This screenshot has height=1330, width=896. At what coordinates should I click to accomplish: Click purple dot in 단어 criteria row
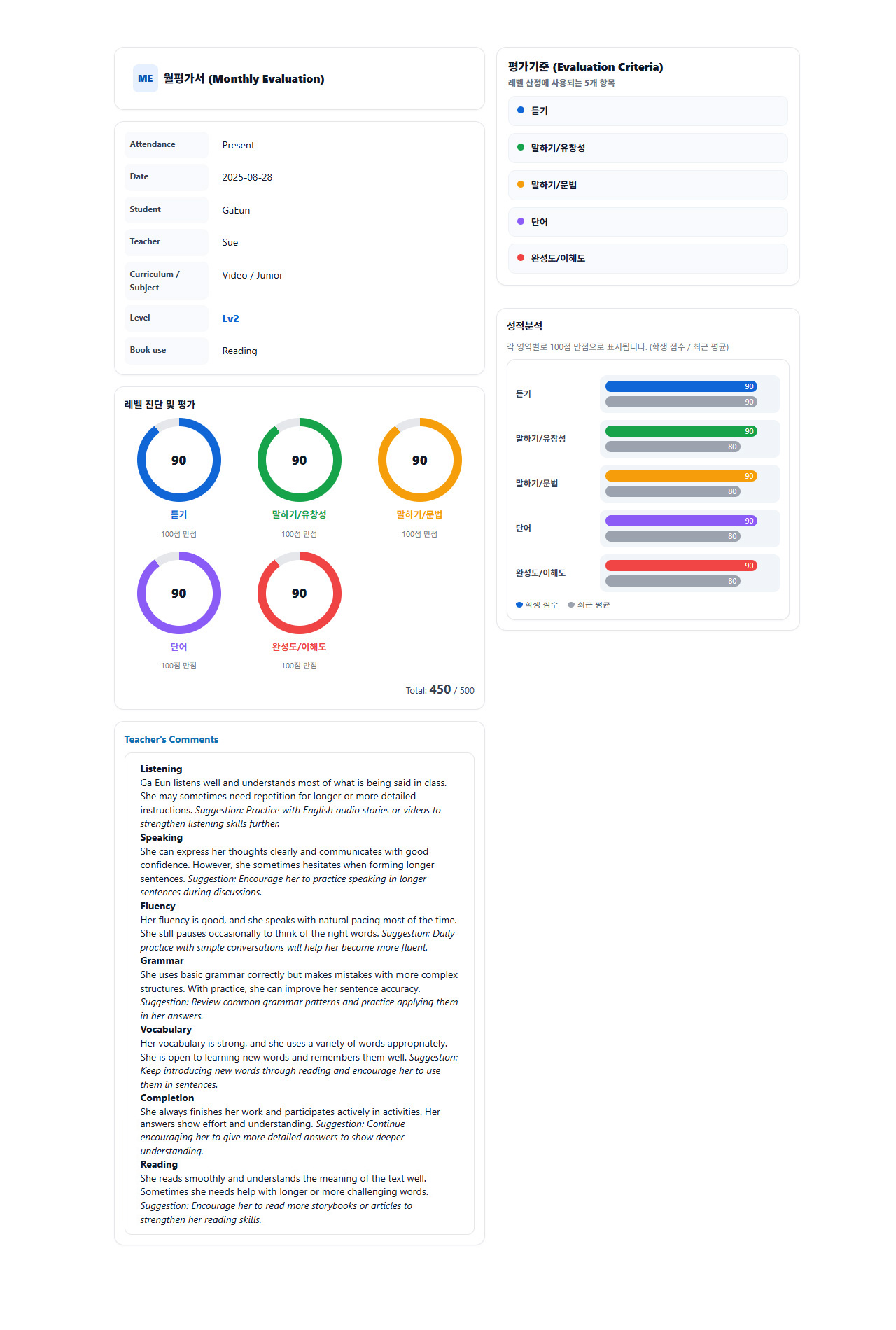click(520, 222)
